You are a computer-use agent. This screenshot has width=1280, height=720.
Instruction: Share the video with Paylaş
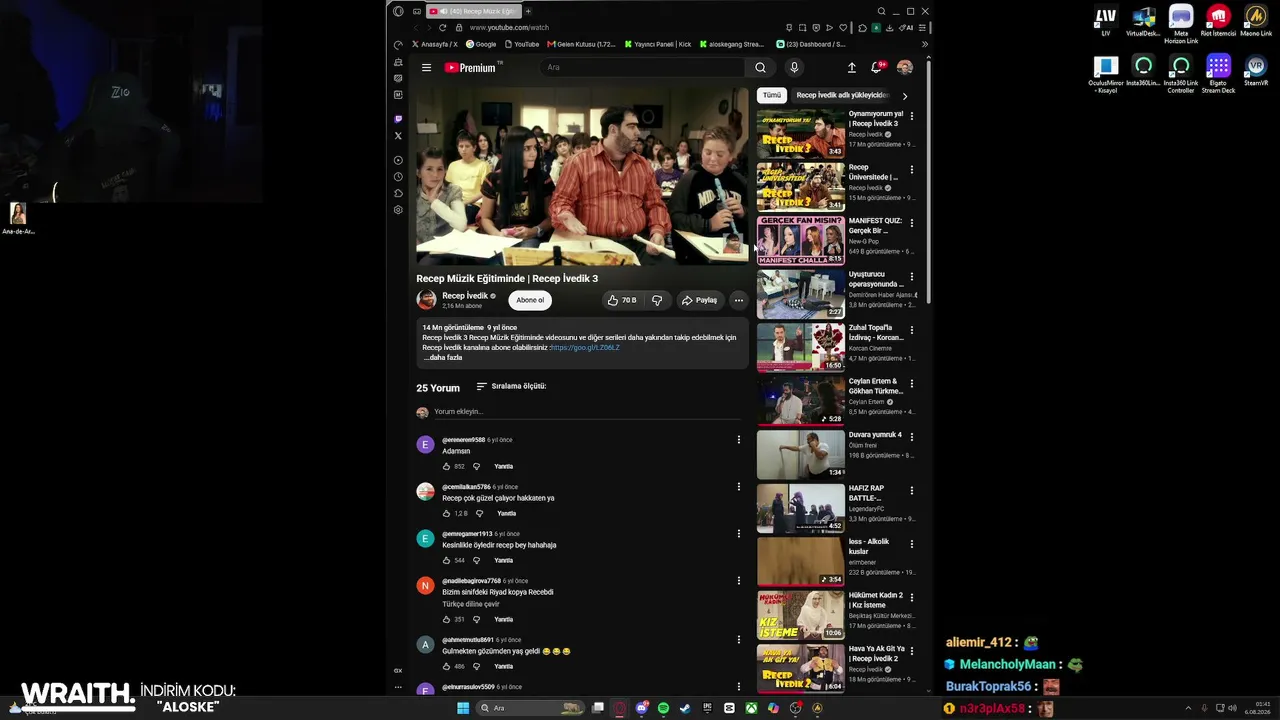pyautogui.click(x=699, y=300)
